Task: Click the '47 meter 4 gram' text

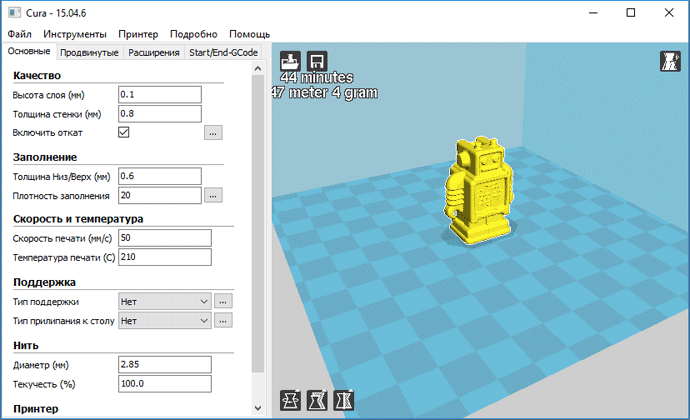Action: tap(324, 92)
